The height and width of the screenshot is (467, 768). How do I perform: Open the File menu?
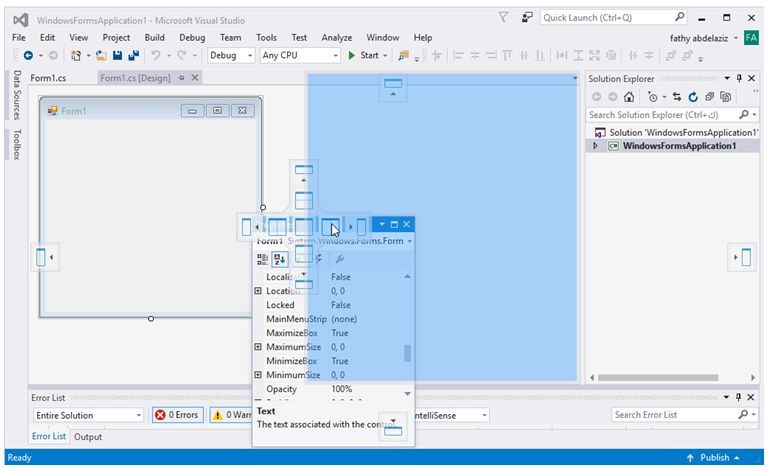(19, 38)
